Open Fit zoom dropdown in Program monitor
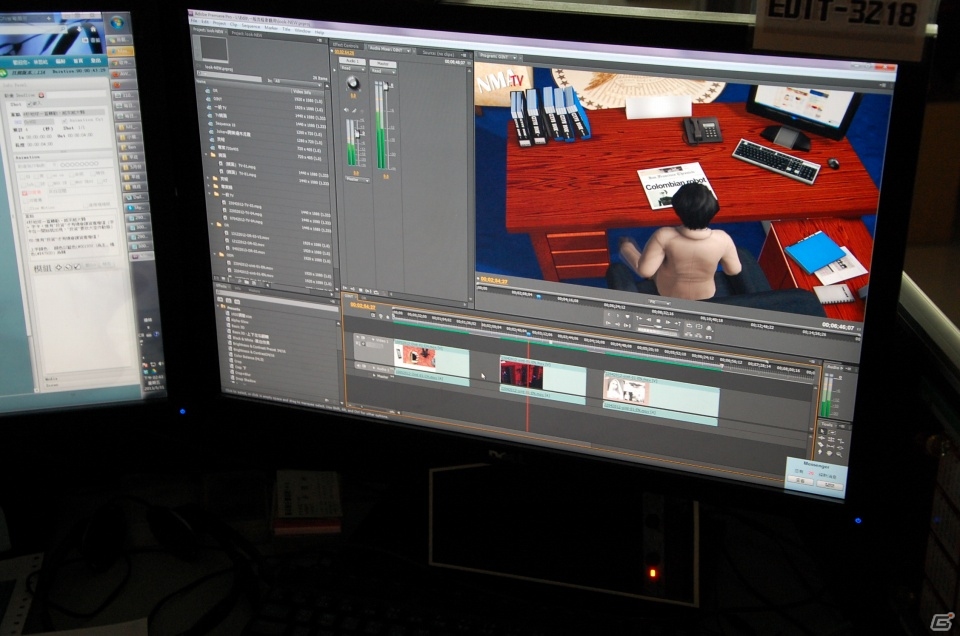960x636 pixels. (x=659, y=302)
